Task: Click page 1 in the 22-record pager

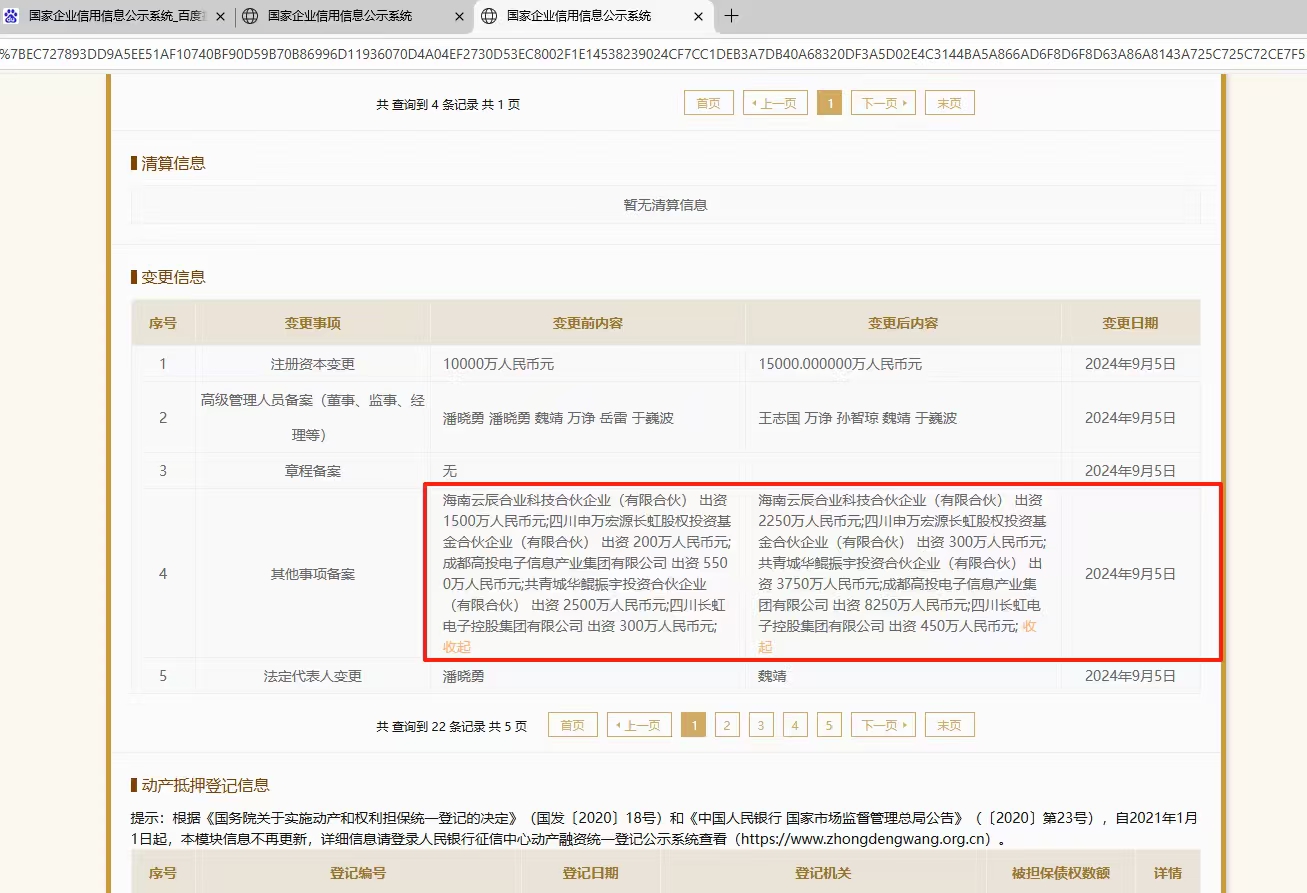Action: [x=693, y=725]
